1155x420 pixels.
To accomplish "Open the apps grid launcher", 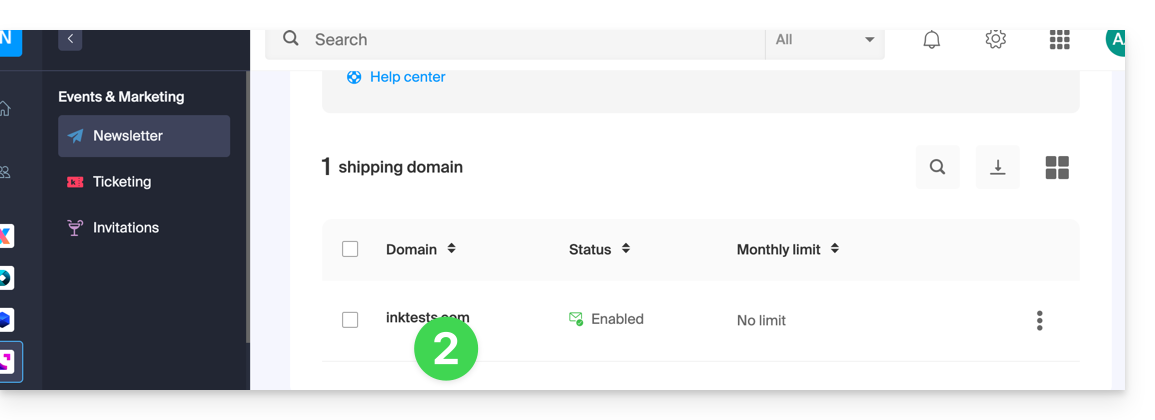I will [x=1059, y=40].
